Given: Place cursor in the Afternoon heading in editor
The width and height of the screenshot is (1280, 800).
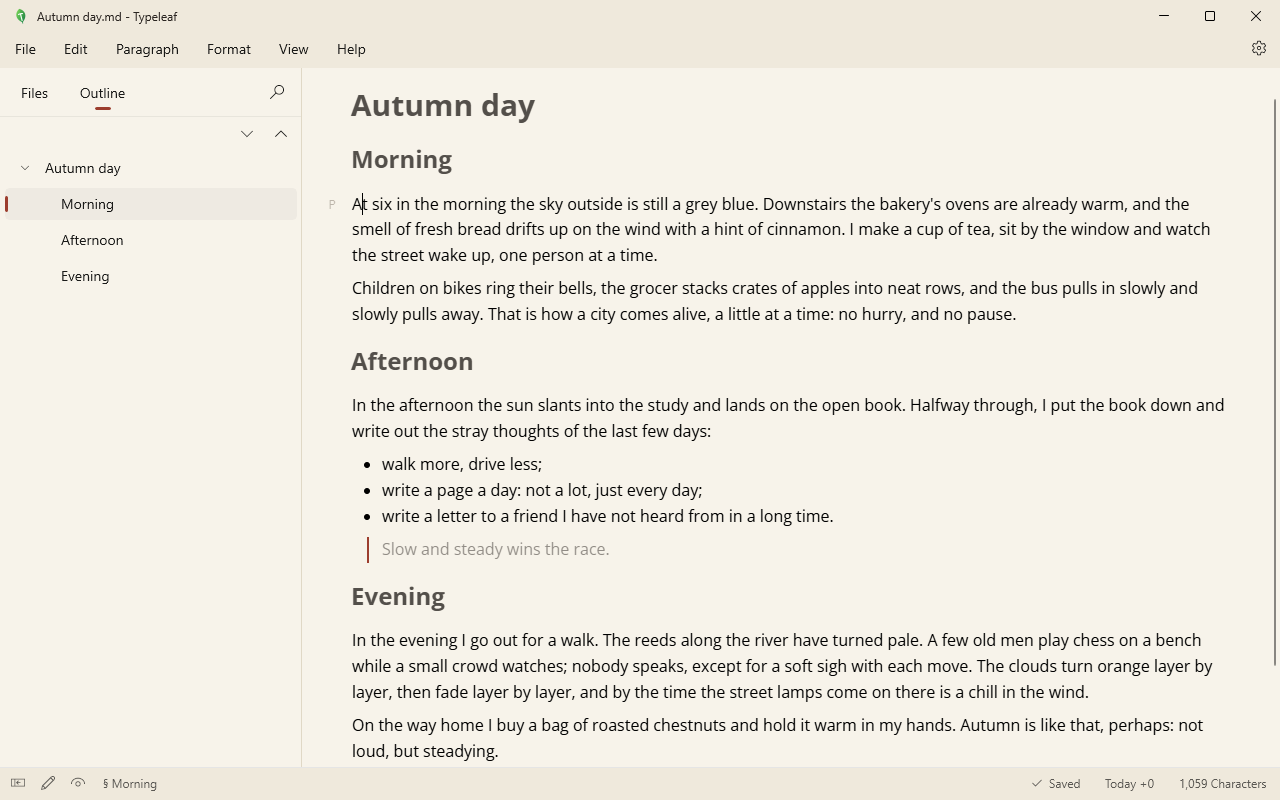Looking at the screenshot, I should [412, 361].
